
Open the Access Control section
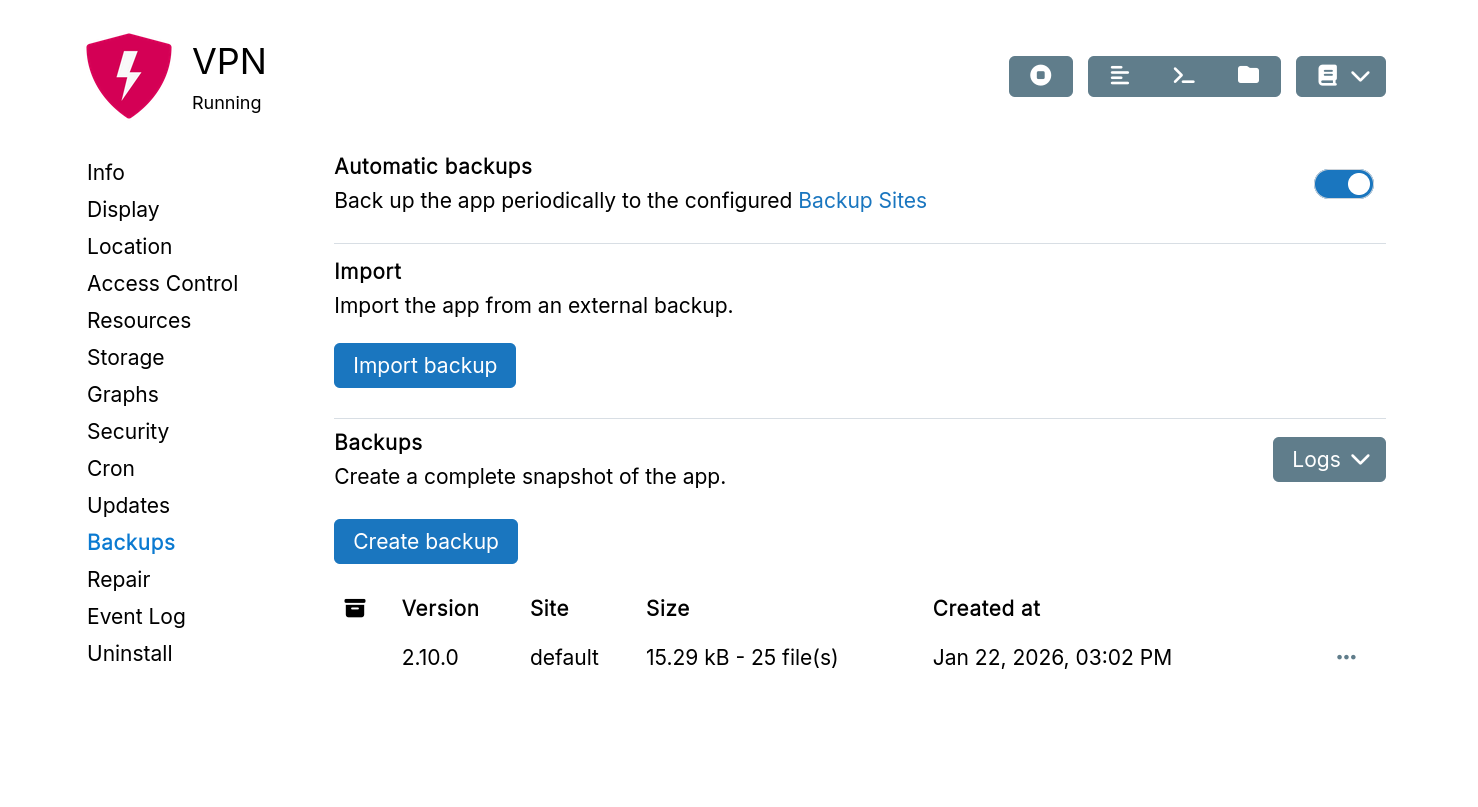[x=162, y=283]
